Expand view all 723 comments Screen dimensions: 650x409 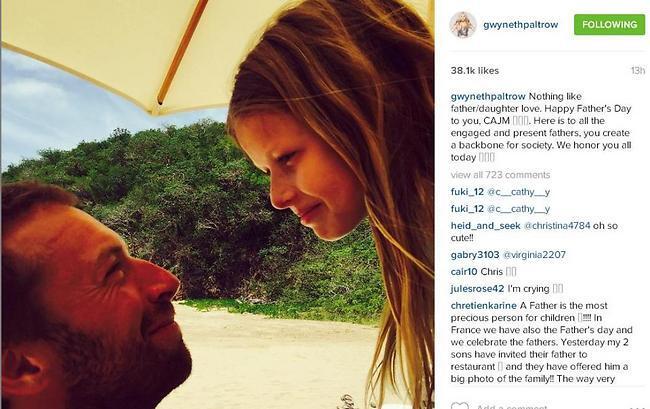tap(500, 175)
